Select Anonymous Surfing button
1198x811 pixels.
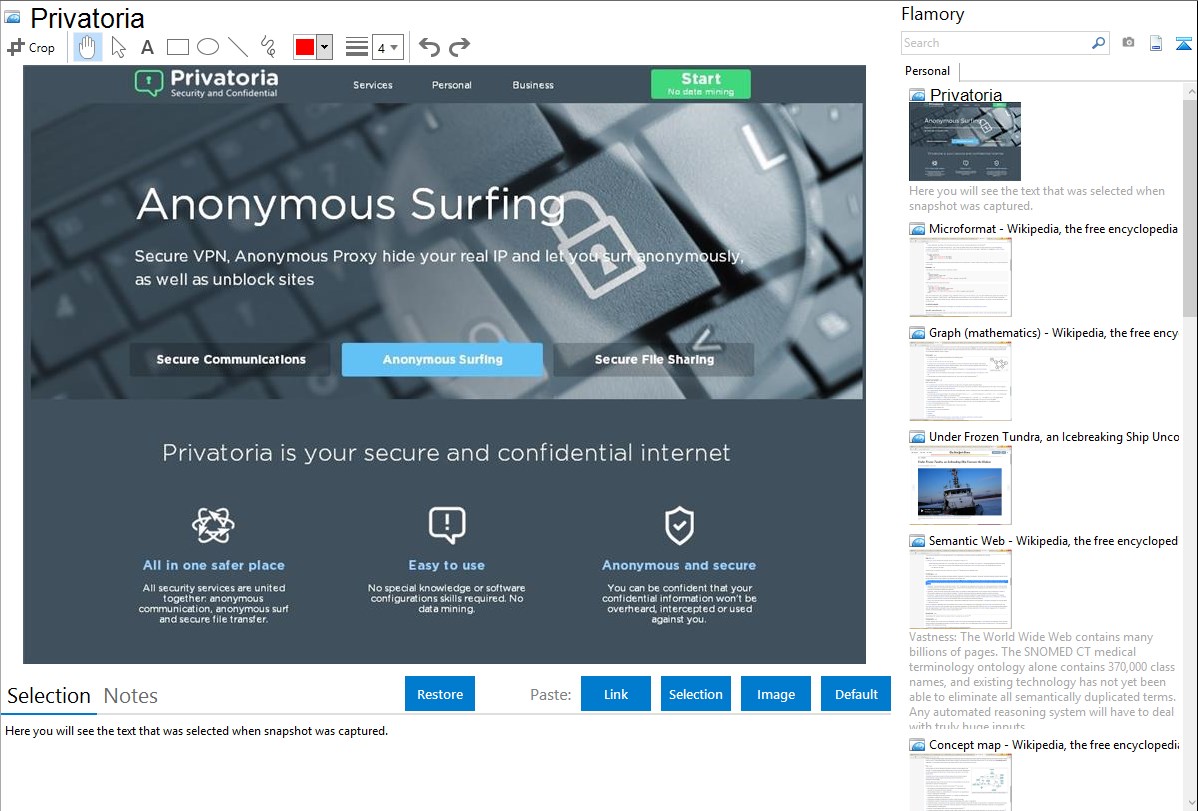point(442,359)
